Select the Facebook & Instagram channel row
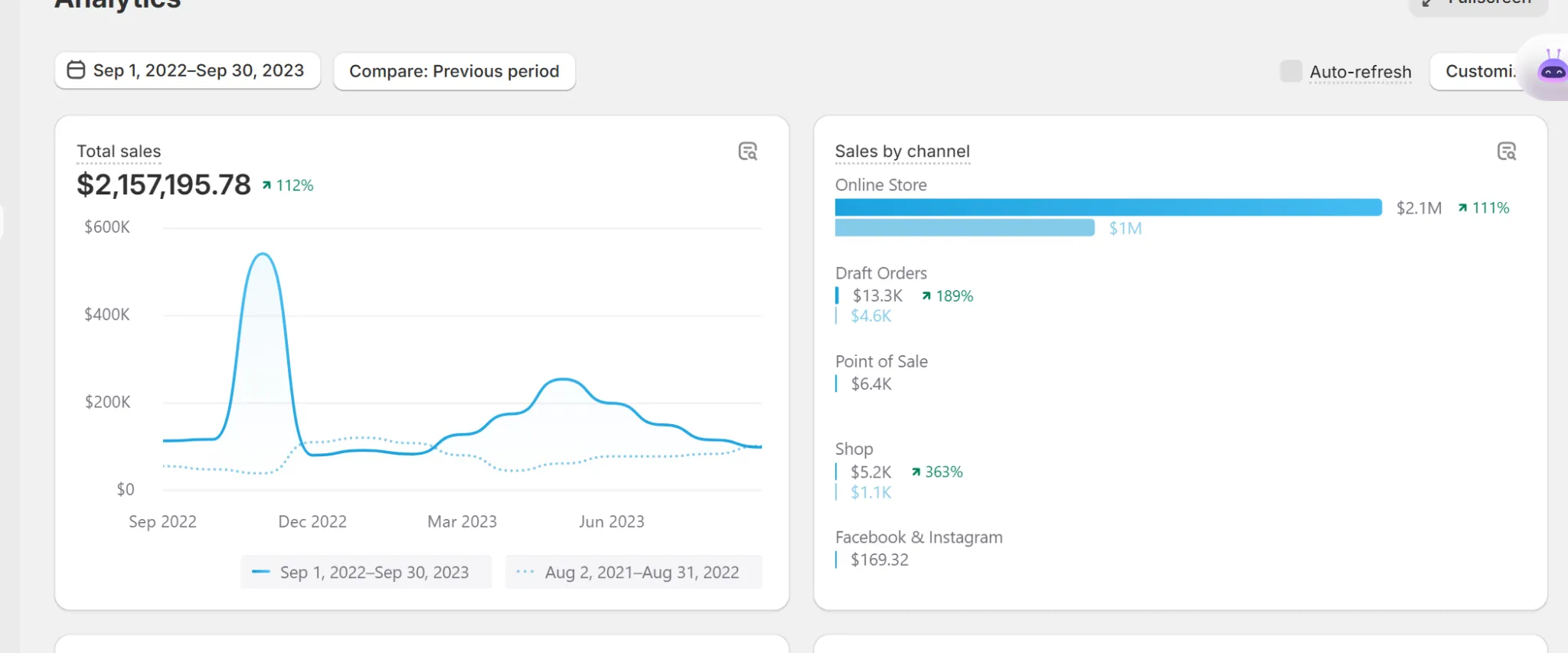The image size is (1568, 653). point(919,538)
